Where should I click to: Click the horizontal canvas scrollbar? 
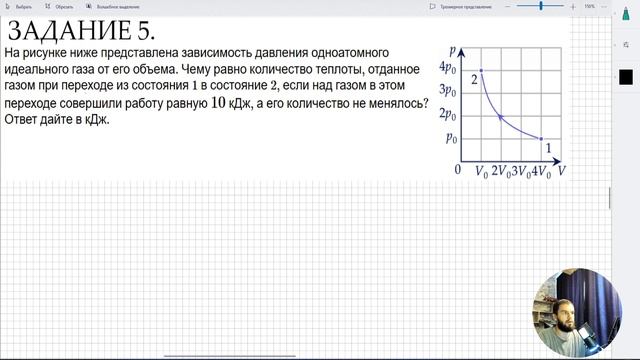tap(230, 356)
